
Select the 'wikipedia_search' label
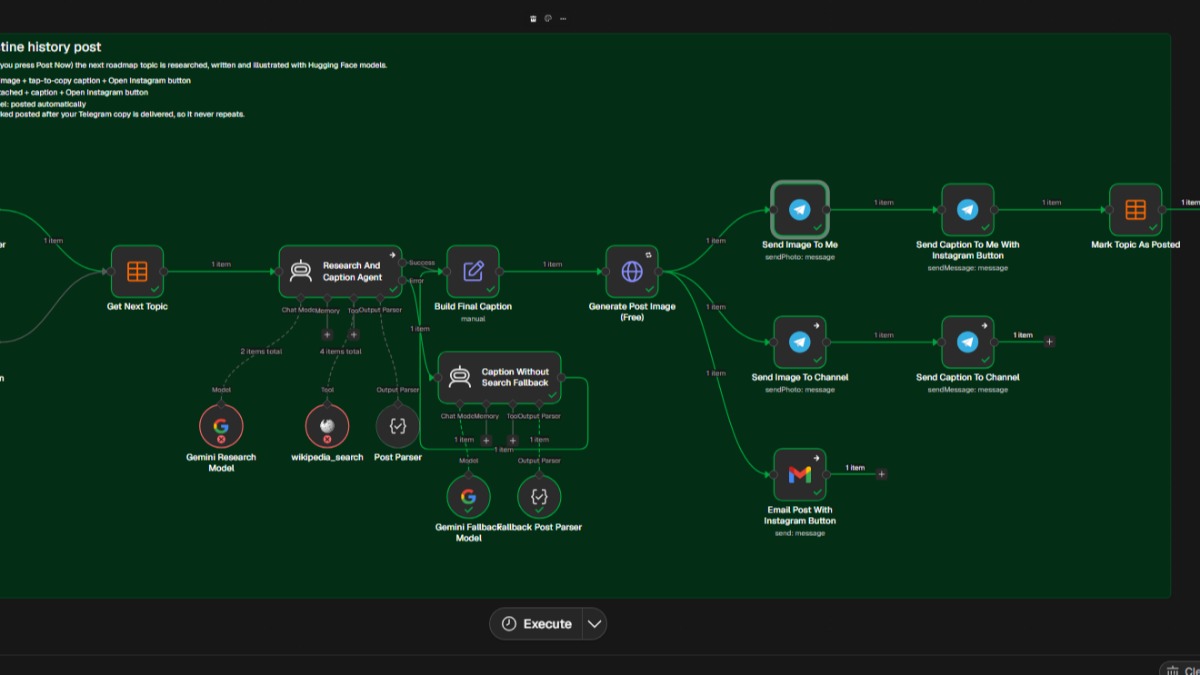click(327, 457)
